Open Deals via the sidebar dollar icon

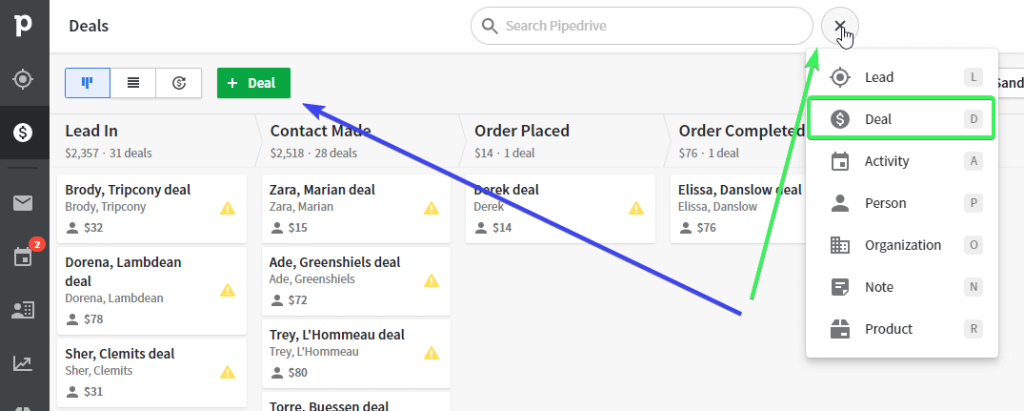coord(23,131)
